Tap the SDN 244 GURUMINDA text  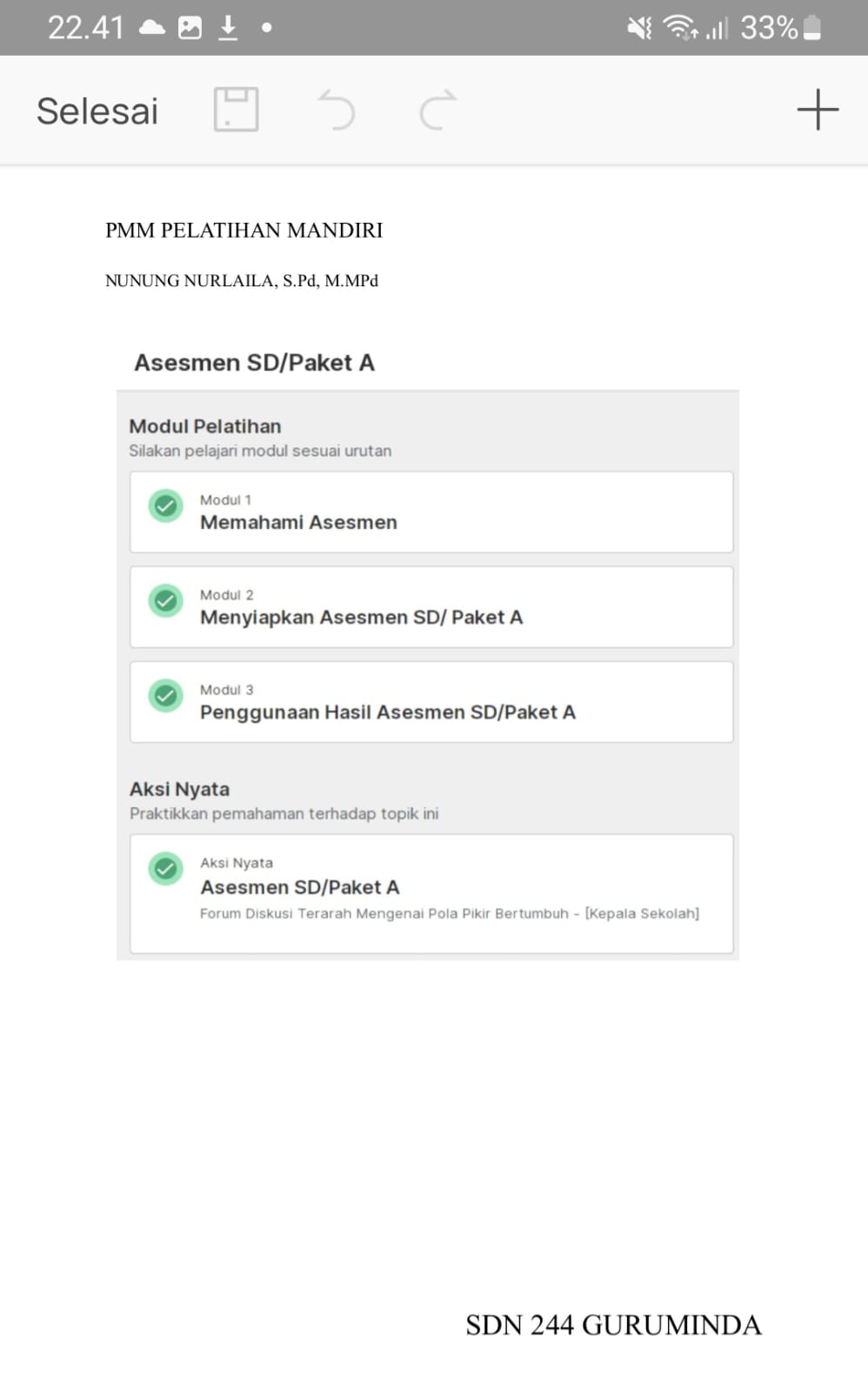point(613,1325)
